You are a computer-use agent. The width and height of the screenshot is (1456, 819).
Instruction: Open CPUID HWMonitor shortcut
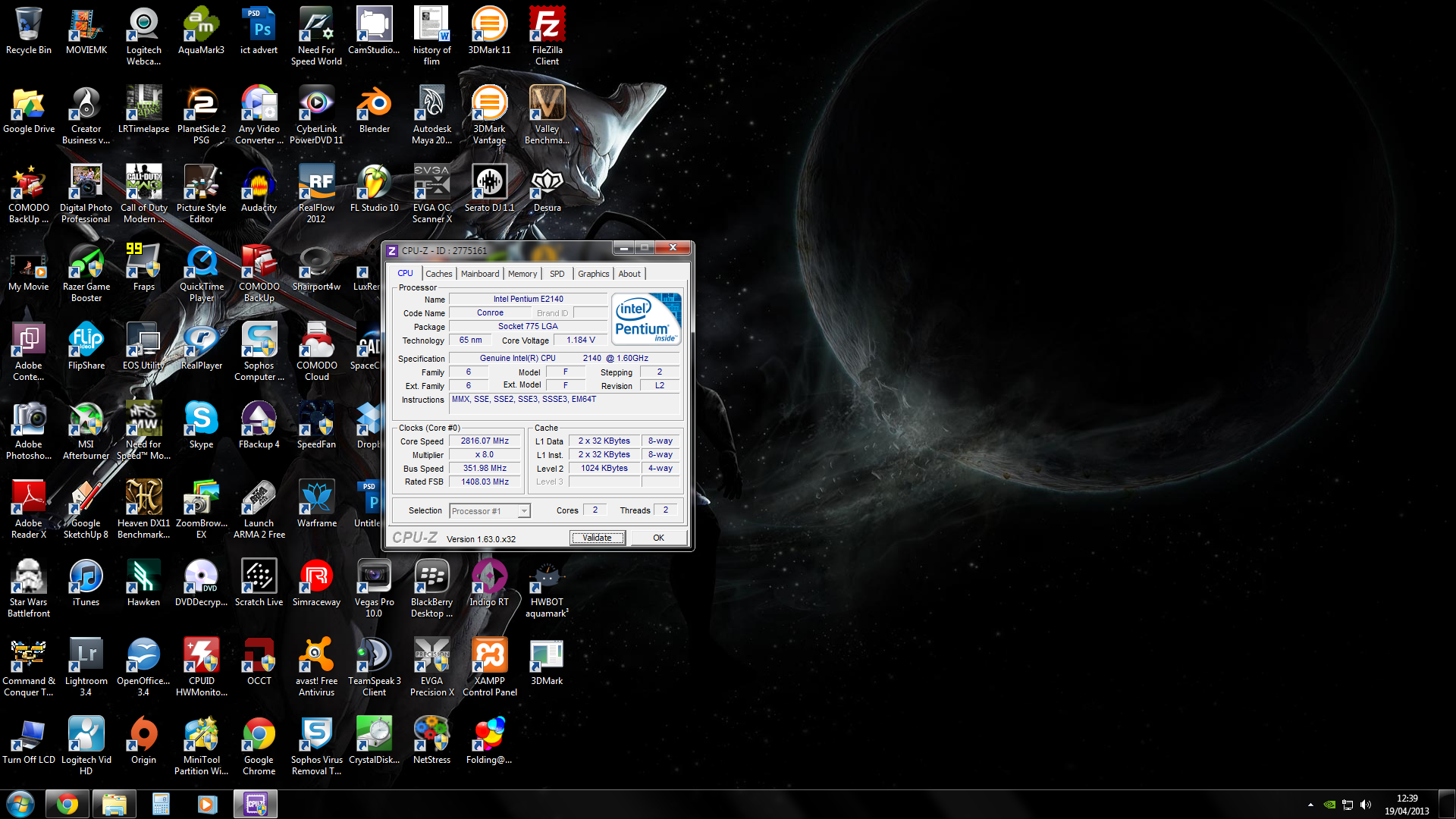click(201, 667)
